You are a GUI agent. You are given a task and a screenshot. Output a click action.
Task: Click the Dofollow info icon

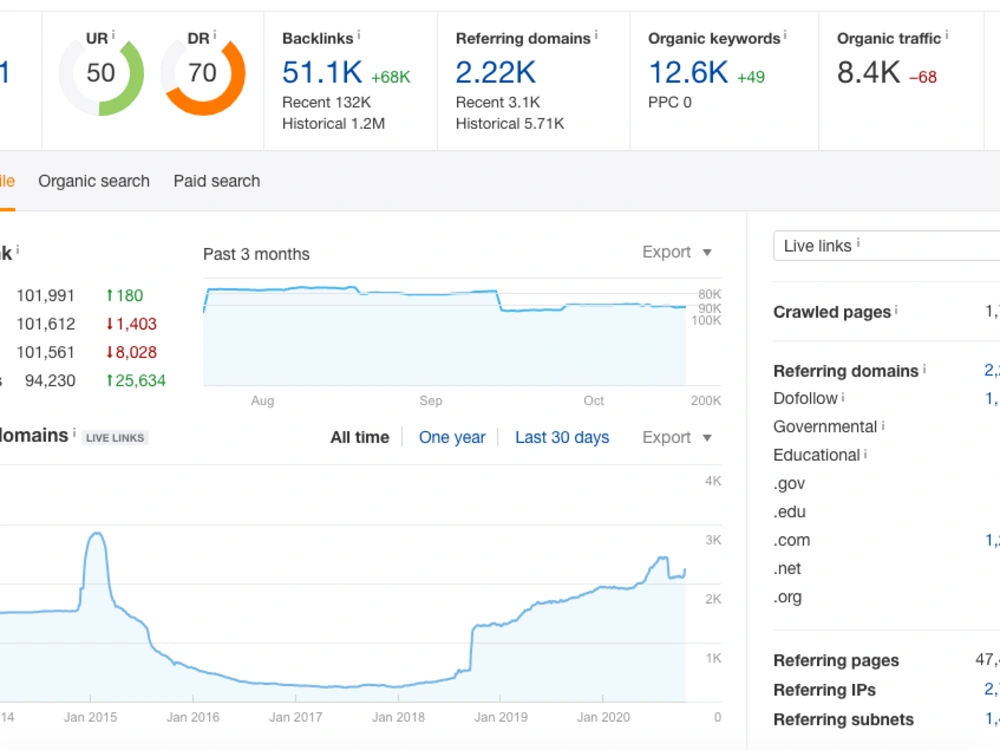click(843, 397)
